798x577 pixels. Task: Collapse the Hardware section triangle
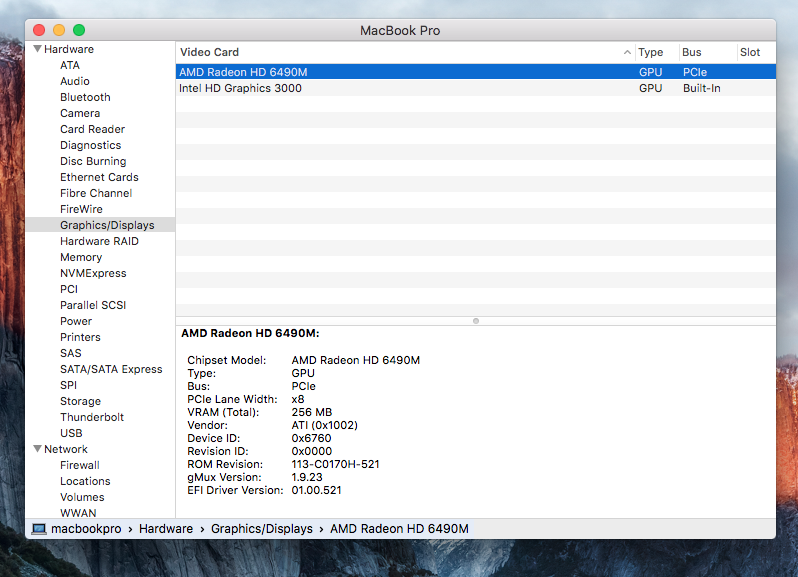(x=37, y=49)
